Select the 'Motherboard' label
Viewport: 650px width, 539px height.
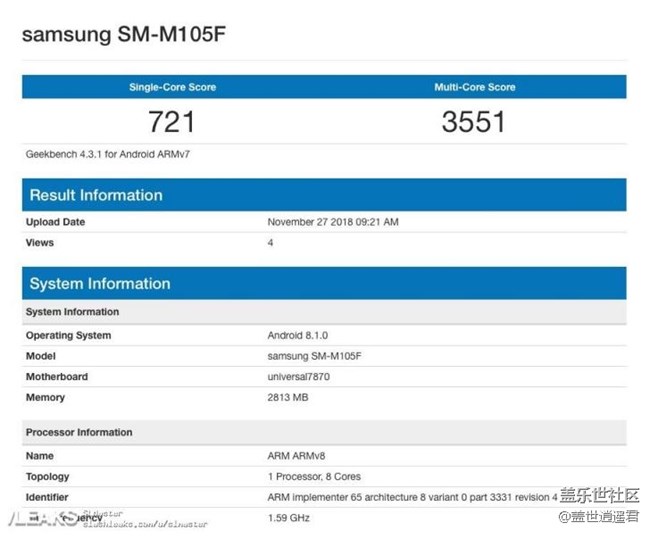click(x=57, y=377)
